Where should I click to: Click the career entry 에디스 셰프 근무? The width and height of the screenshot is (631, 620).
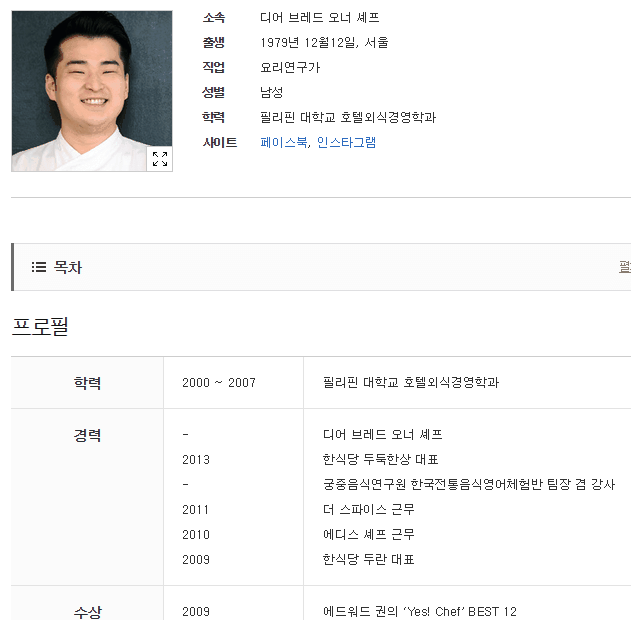(369, 534)
